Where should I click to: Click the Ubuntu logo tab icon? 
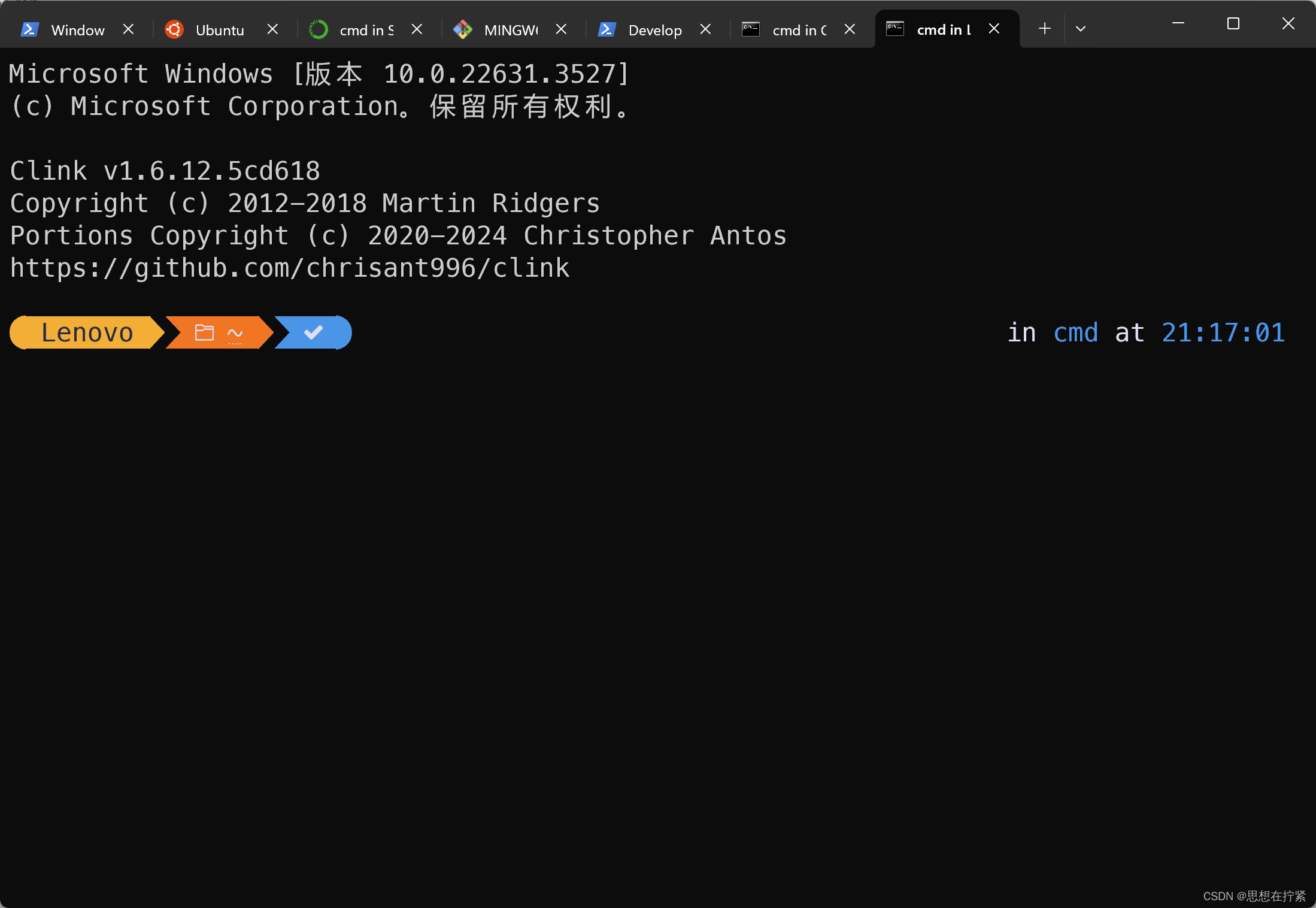point(174,29)
